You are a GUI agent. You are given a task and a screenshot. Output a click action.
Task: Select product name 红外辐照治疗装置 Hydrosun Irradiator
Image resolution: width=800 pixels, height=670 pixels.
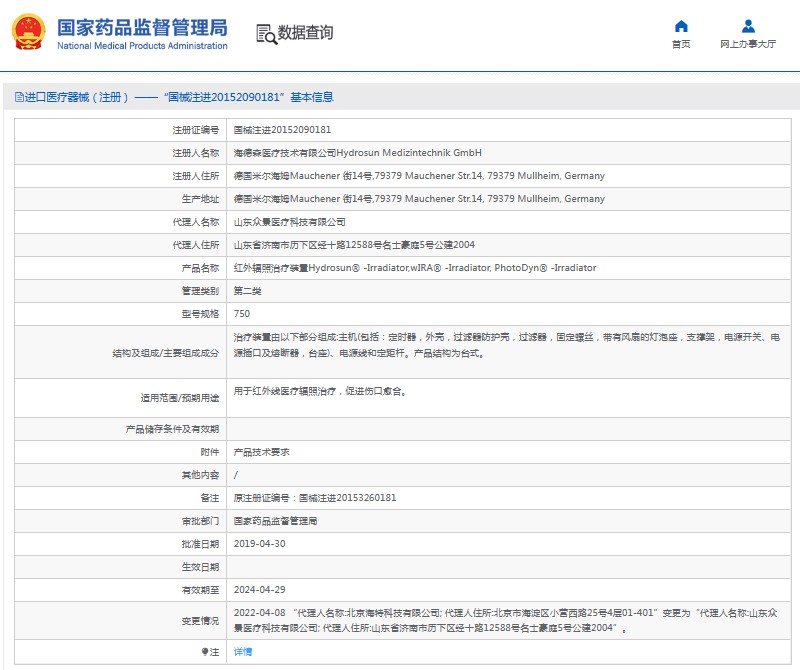[x=415, y=268]
